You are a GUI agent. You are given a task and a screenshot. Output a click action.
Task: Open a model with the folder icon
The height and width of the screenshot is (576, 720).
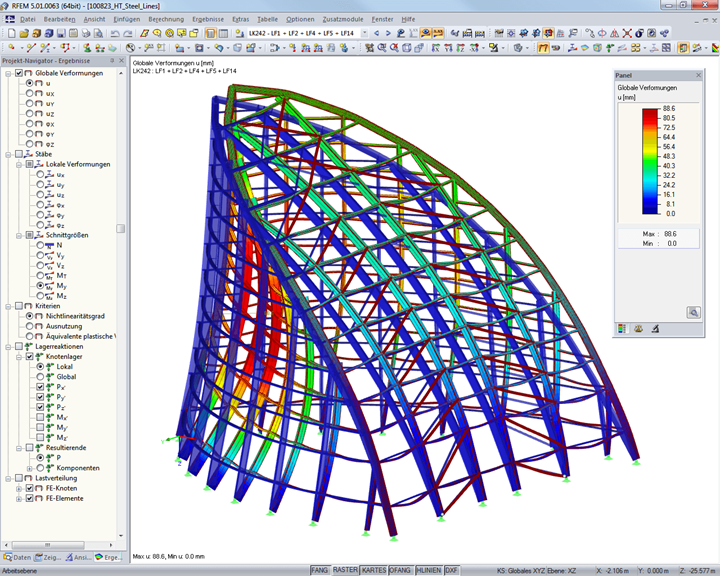point(24,33)
